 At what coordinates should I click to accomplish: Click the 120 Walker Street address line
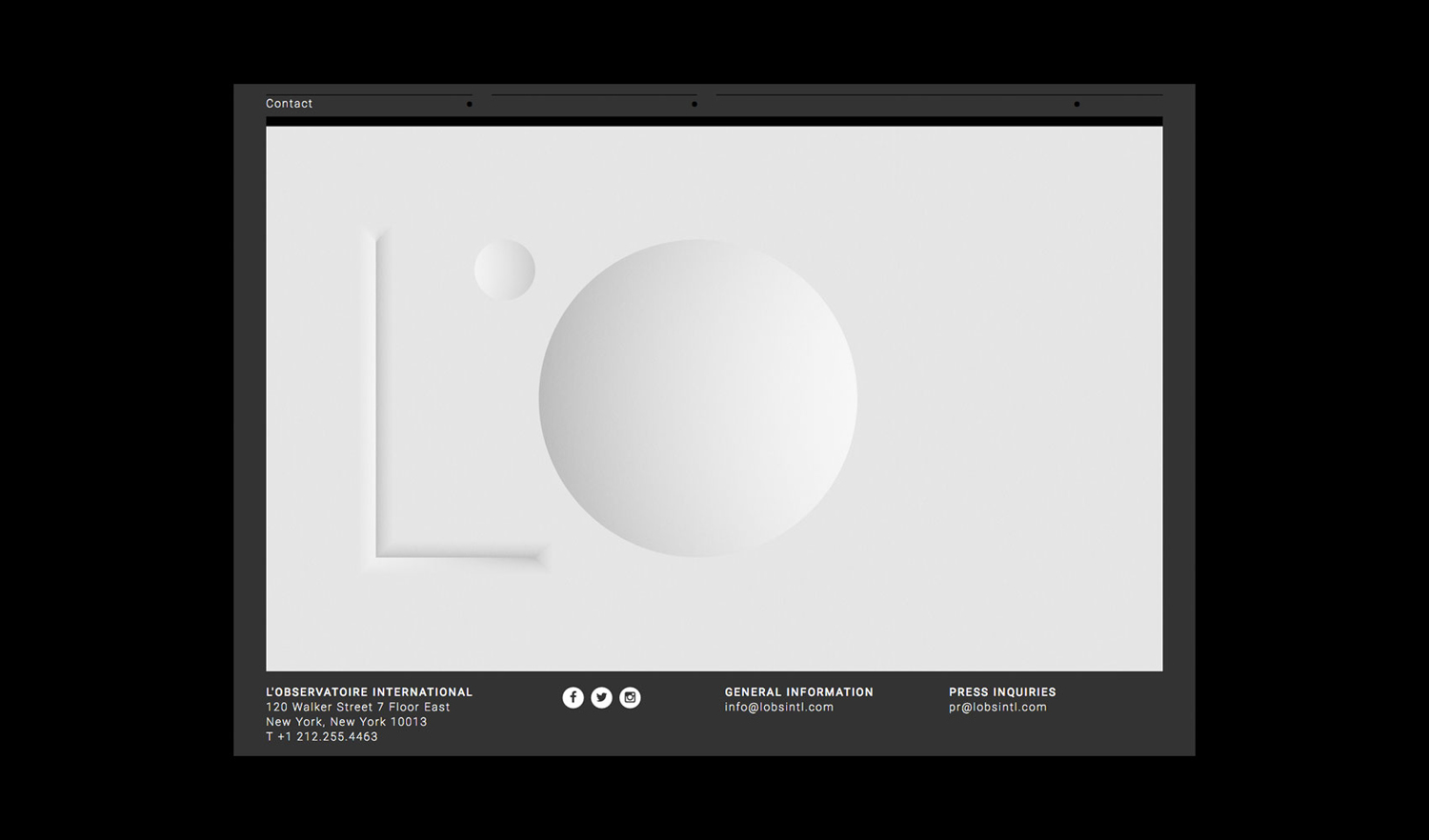coord(358,707)
